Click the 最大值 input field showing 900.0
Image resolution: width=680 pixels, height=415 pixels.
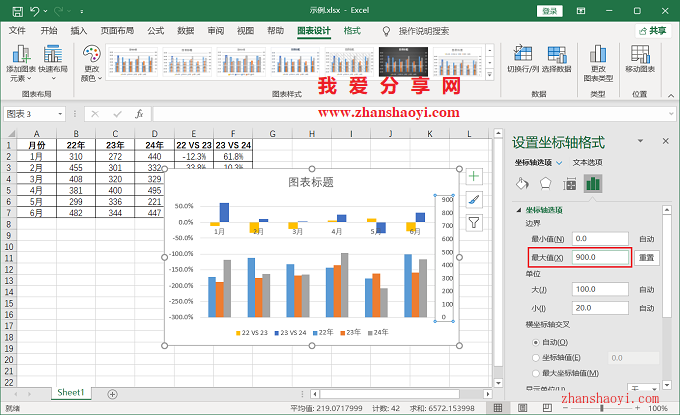(x=600, y=258)
